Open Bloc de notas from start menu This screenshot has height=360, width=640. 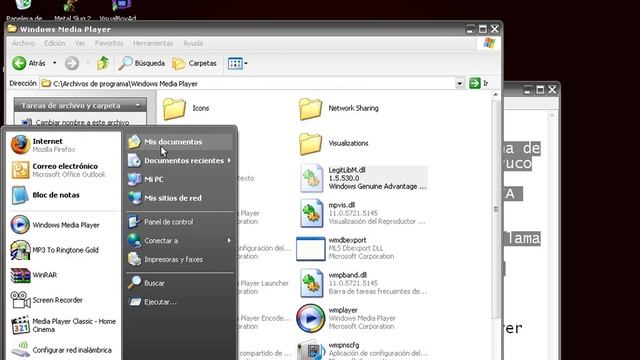click(x=63, y=195)
